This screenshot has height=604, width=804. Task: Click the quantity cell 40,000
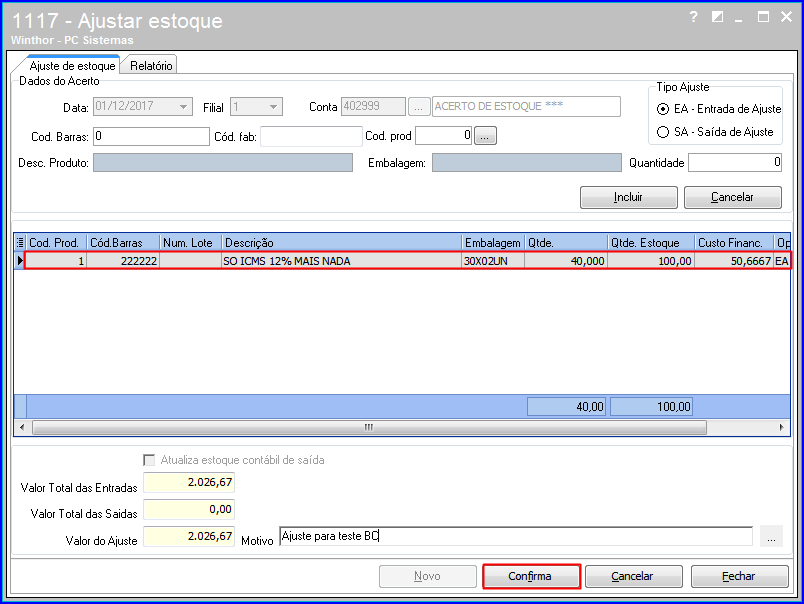point(566,261)
